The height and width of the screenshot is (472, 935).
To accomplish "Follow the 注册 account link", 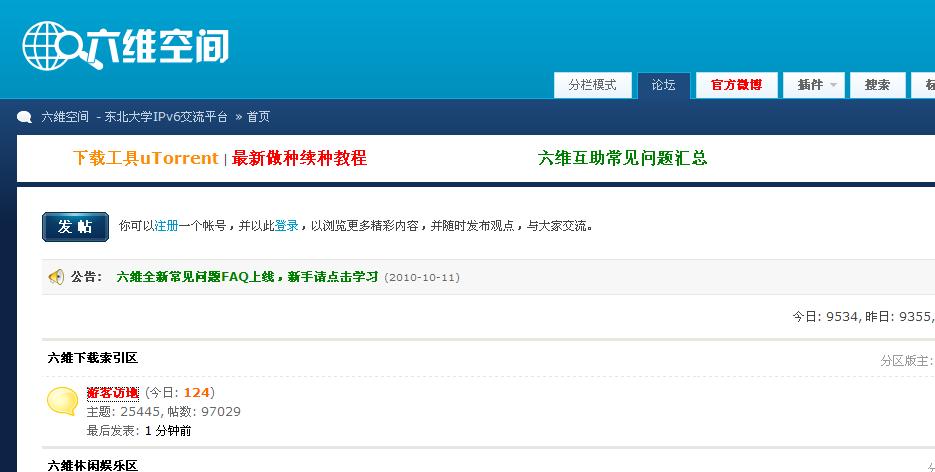I will tap(166, 226).
